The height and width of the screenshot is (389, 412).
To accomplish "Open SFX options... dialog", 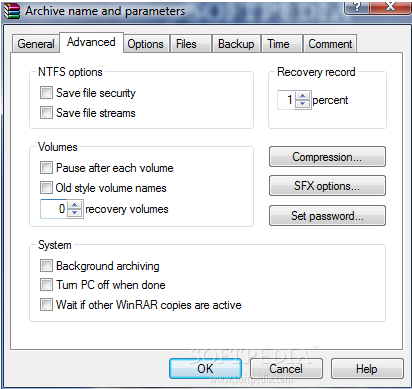I will tap(327, 186).
